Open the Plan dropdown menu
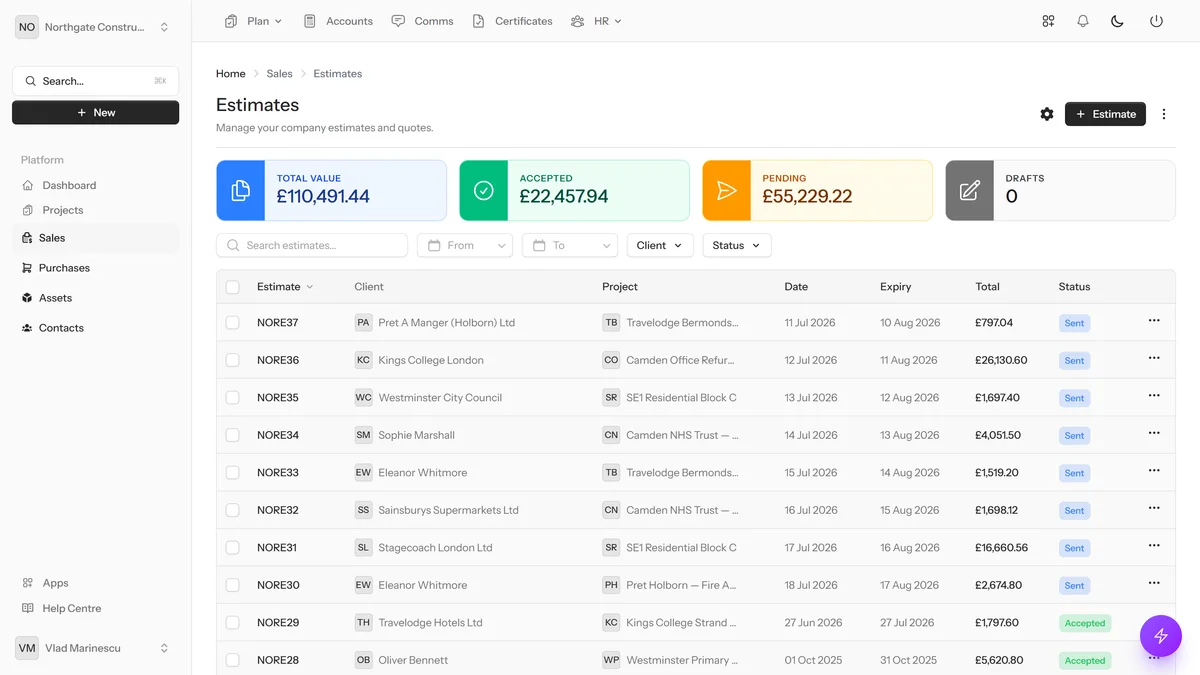The image size is (1200, 675). pos(254,21)
